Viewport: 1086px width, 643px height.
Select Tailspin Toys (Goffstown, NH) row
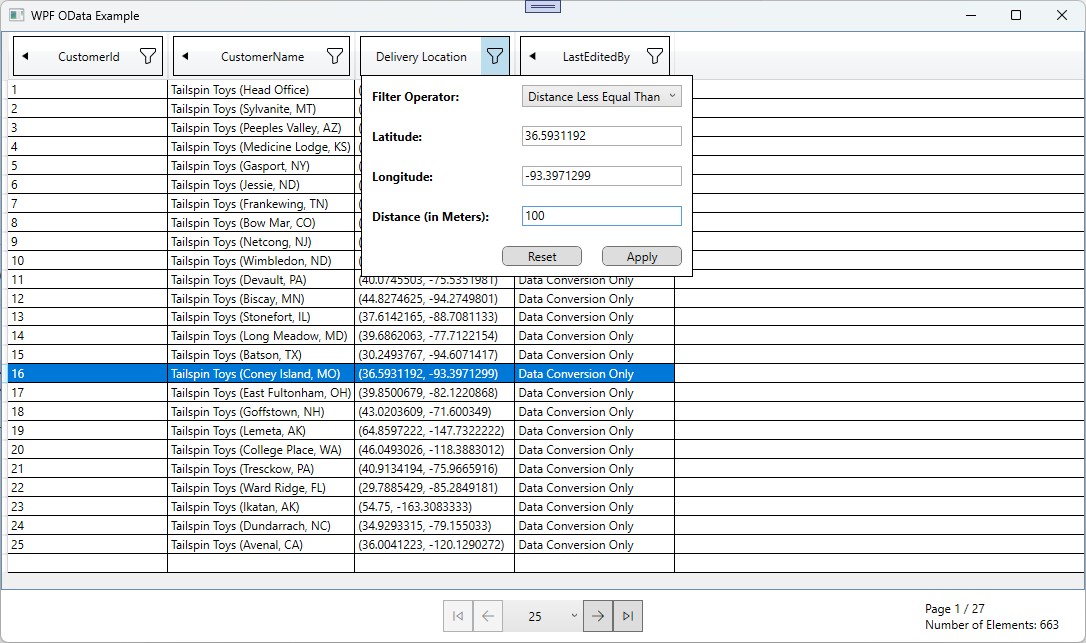(247, 412)
